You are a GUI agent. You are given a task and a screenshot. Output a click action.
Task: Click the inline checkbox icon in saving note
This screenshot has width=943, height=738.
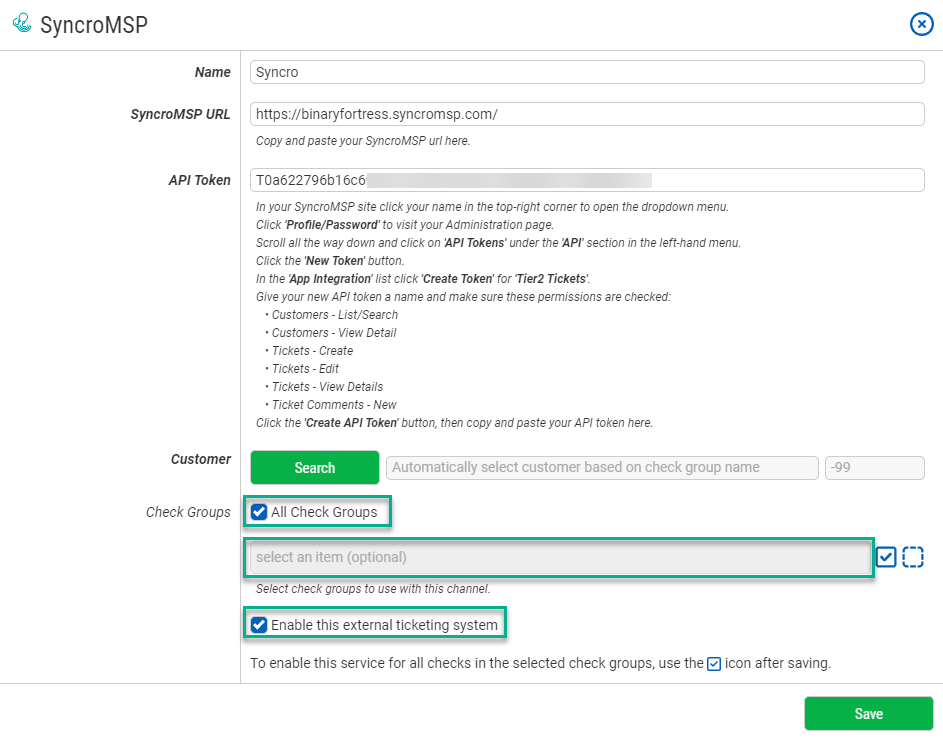(713, 663)
